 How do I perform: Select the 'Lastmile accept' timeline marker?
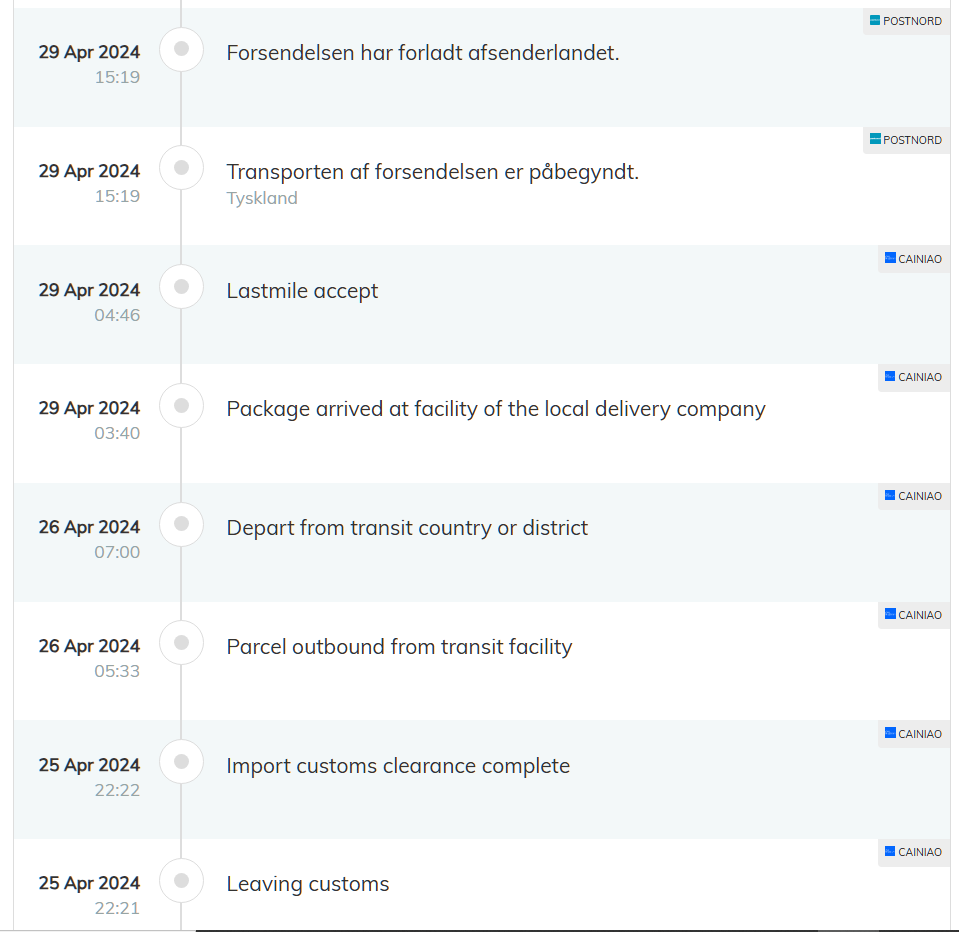coord(182,287)
